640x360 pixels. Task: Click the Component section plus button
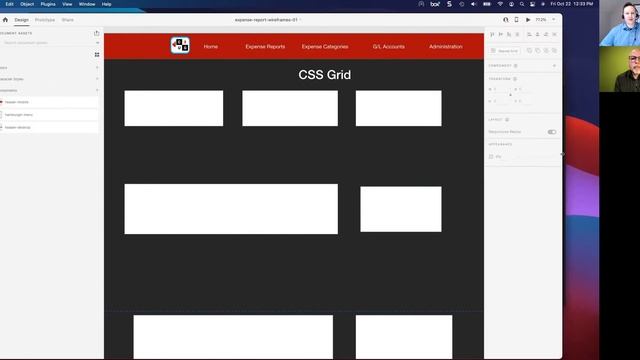tap(554, 66)
